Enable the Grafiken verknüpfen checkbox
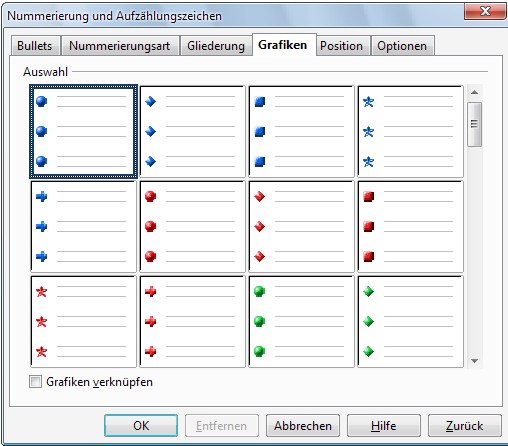The width and height of the screenshot is (508, 446). tap(35, 382)
